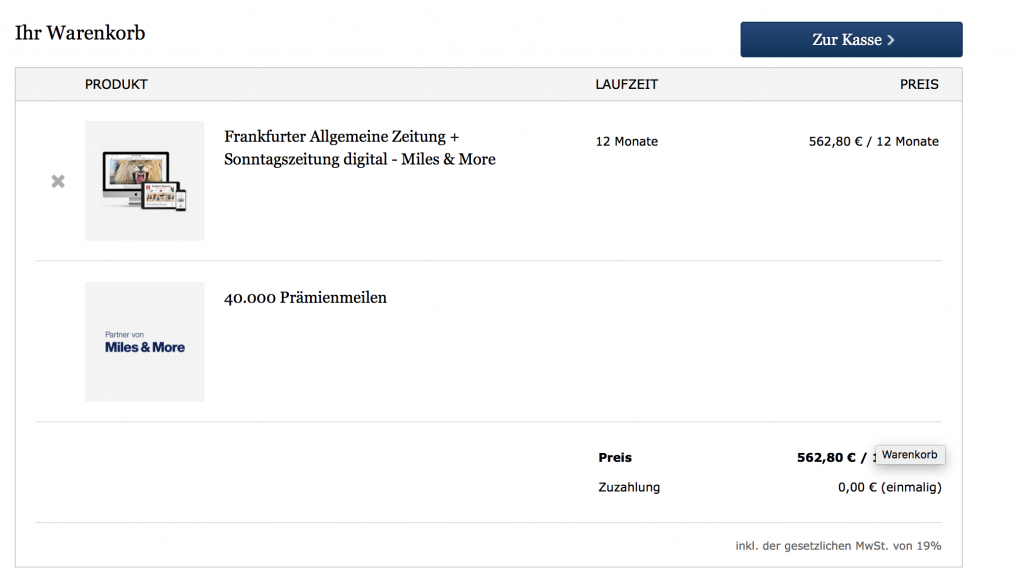1024x572 pixels.
Task: Click the PRODUKT column header
Action: tap(116, 85)
